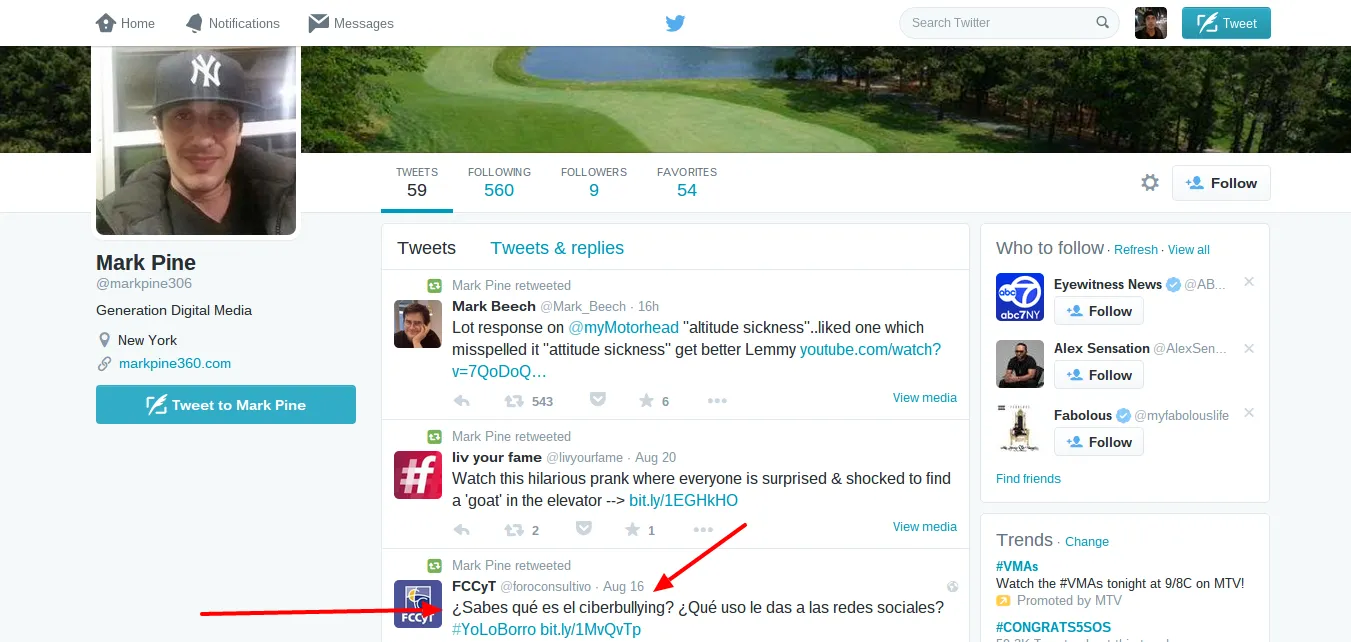
Task: Focus the Search Twitter field
Action: [1008, 22]
